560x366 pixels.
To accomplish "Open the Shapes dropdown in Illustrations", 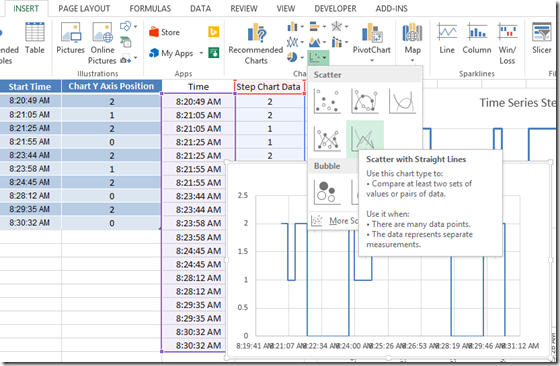I will tap(128, 26).
